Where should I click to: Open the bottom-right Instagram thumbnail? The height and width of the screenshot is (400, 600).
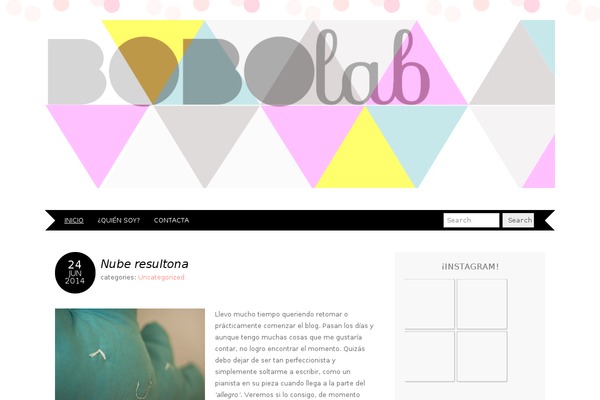click(482, 356)
